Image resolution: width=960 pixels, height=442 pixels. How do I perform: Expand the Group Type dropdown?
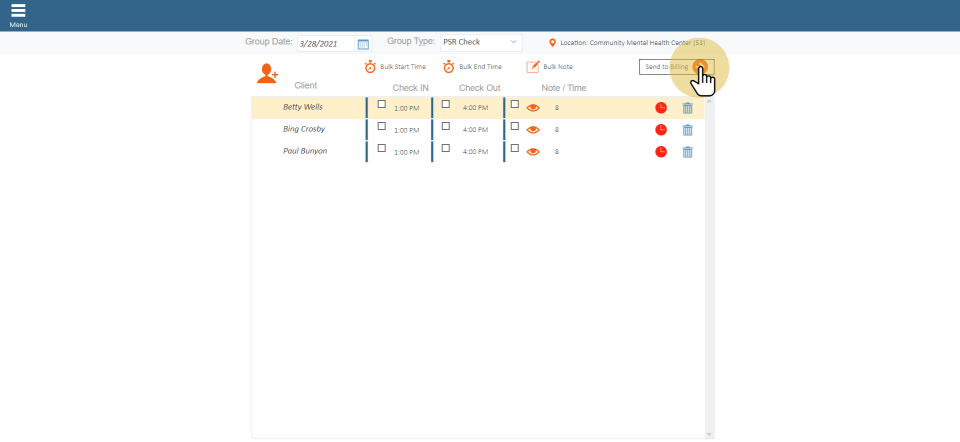coord(481,43)
